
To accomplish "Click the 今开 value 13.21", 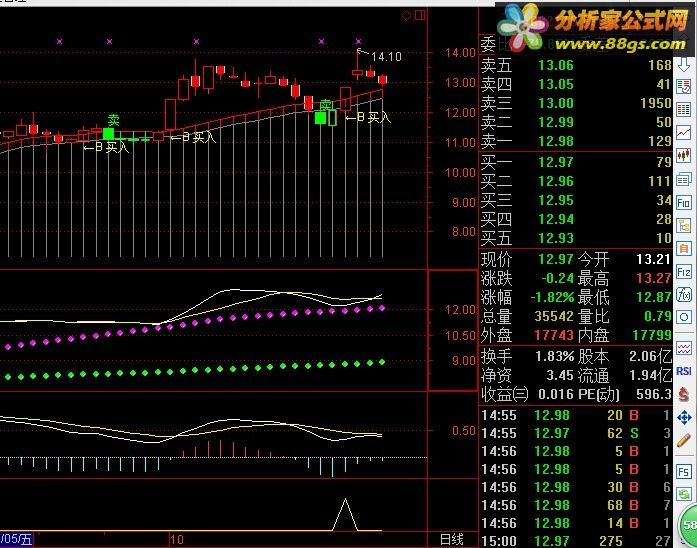I will pos(653,259).
